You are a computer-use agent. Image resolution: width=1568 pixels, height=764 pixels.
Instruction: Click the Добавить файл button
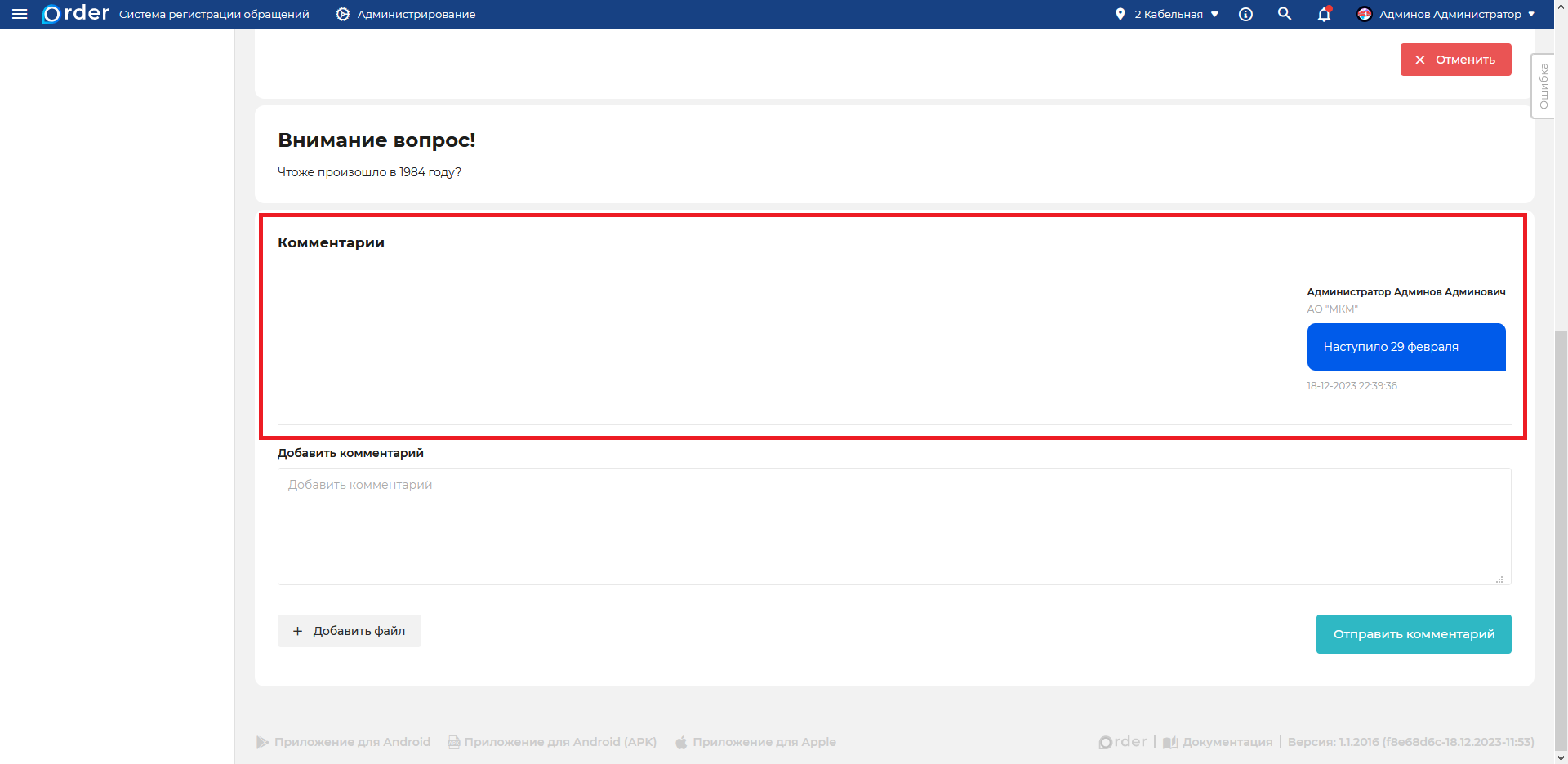coord(350,631)
